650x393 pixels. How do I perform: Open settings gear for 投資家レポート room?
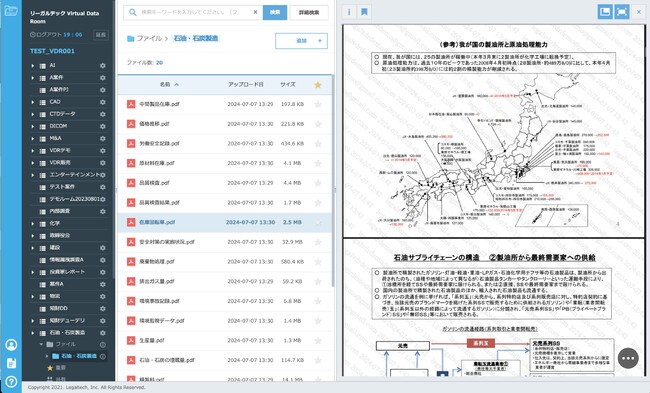point(102,272)
